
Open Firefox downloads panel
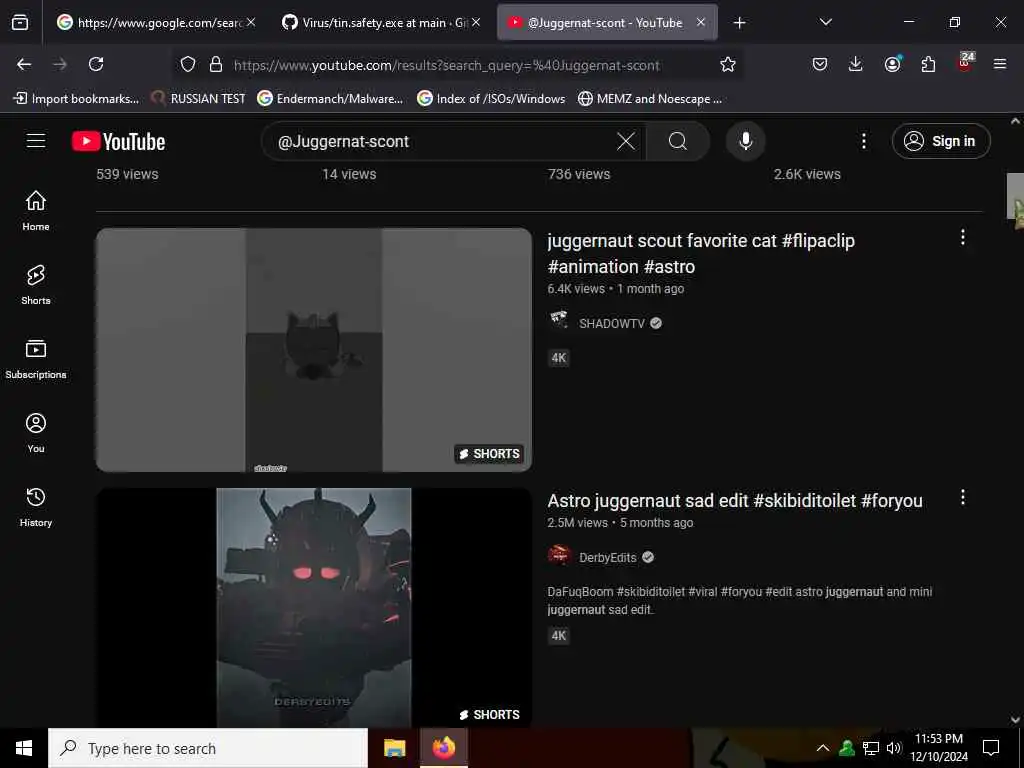(856, 64)
